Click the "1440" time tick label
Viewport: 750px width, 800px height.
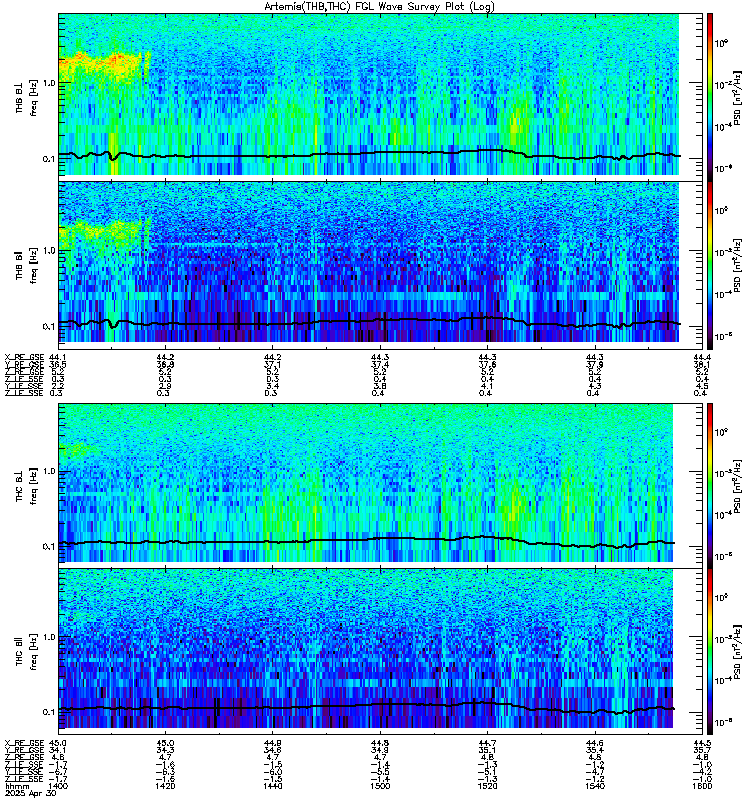click(272, 786)
